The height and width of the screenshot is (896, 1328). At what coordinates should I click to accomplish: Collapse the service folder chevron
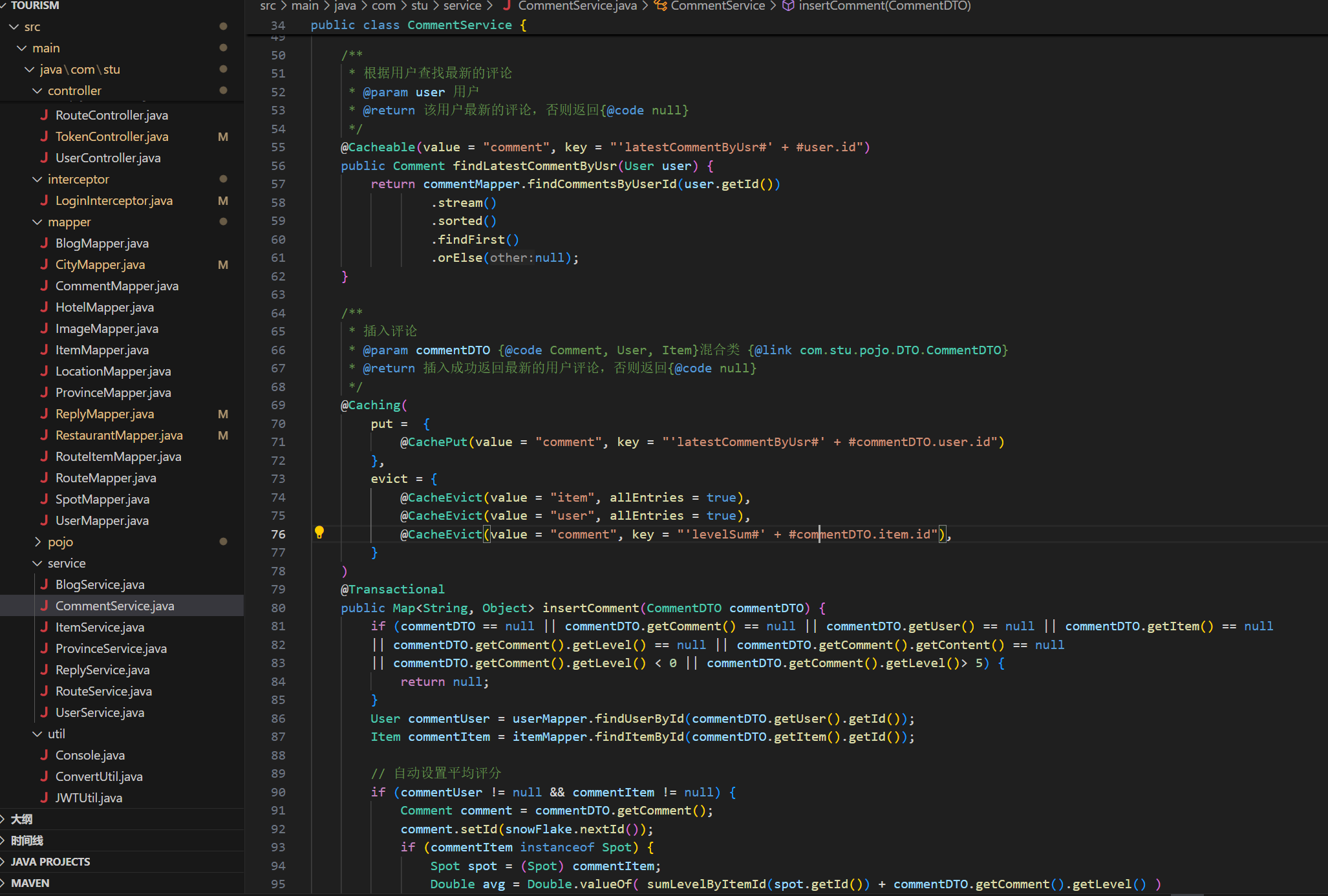[37, 563]
